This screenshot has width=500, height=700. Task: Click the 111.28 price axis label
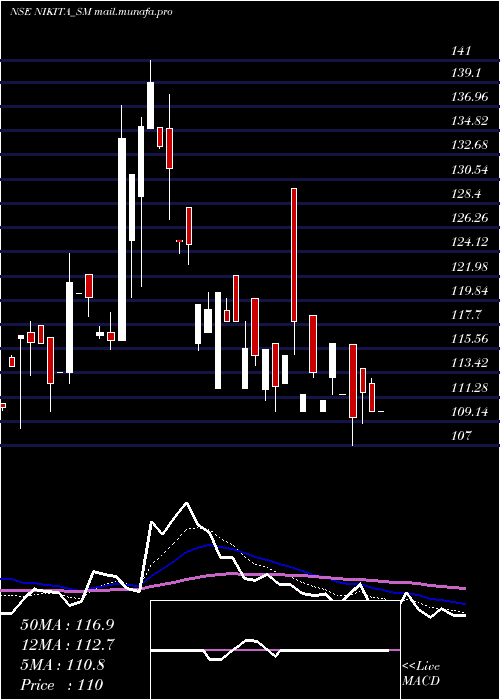point(470,388)
